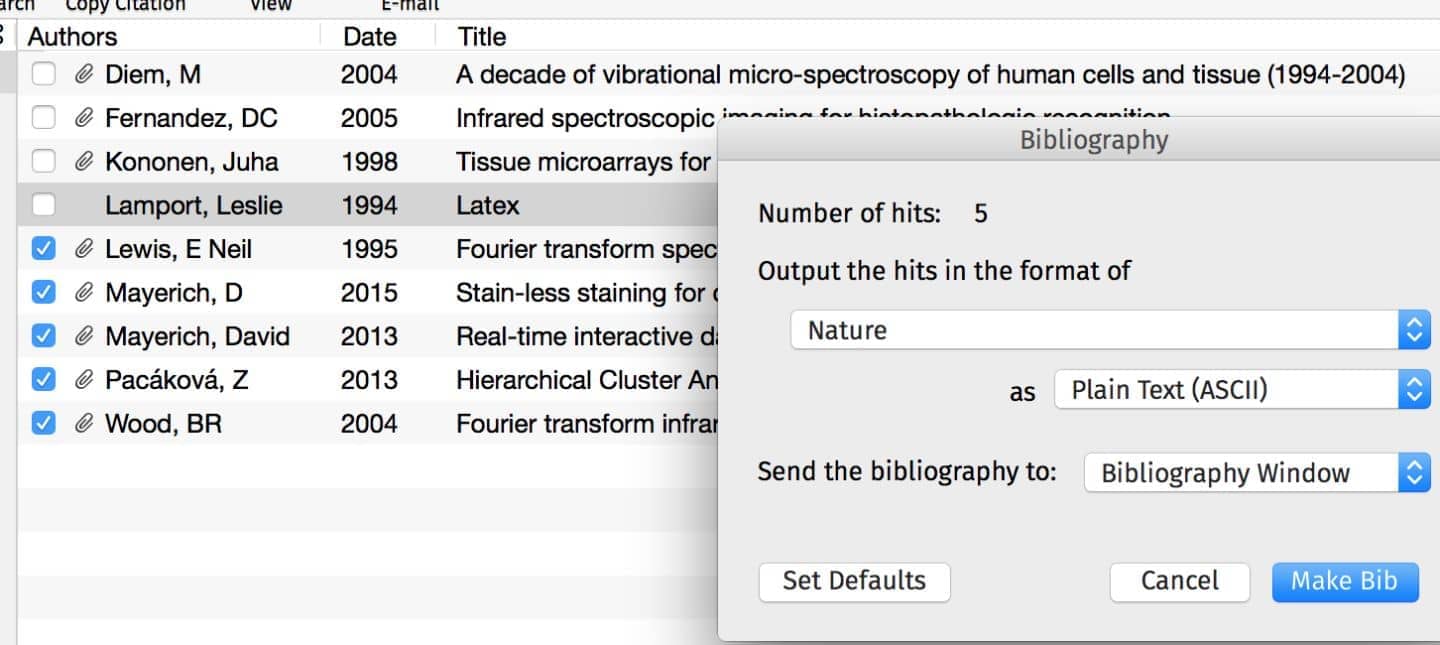Click paperclip icon beside Pacáková, Z
The height and width of the screenshot is (645, 1440).
(85, 380)
